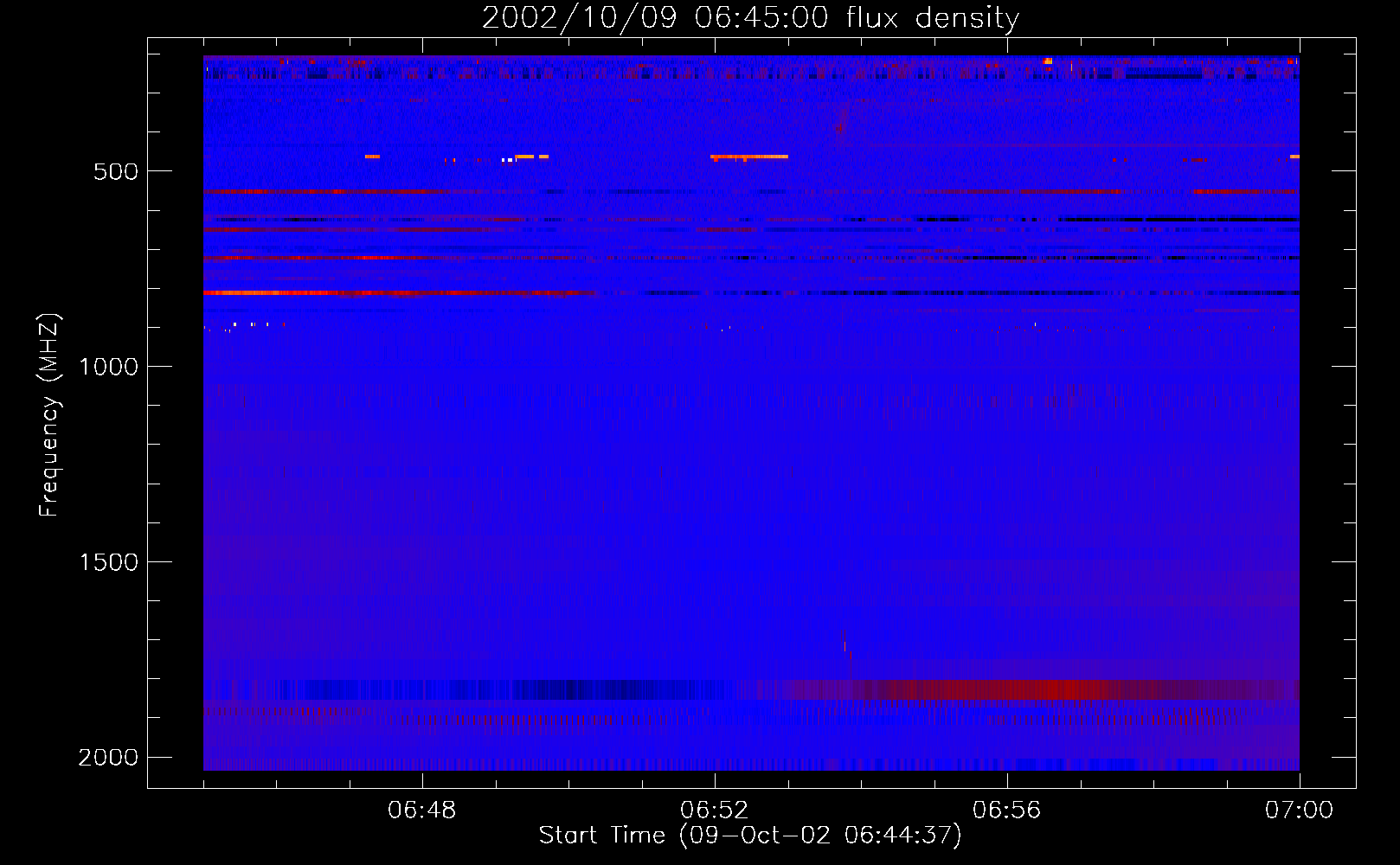Click the orange interference line near 06:52 at 470 MHz
The image size is (1400, 865).
click(749, 157)
